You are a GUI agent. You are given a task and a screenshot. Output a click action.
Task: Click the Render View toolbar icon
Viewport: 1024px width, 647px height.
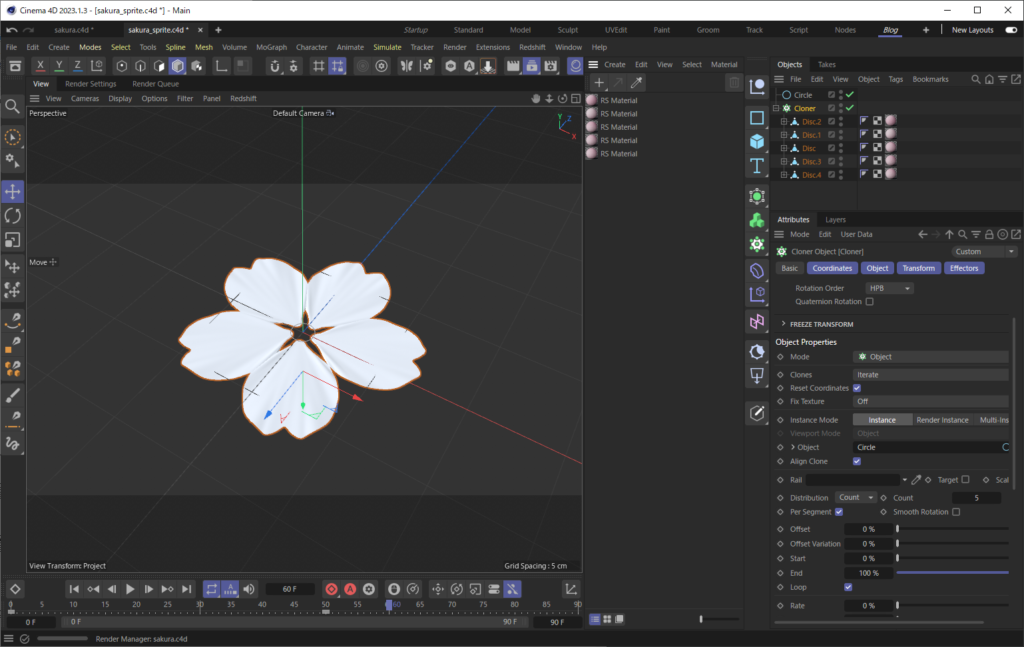(x=513, y=65)
